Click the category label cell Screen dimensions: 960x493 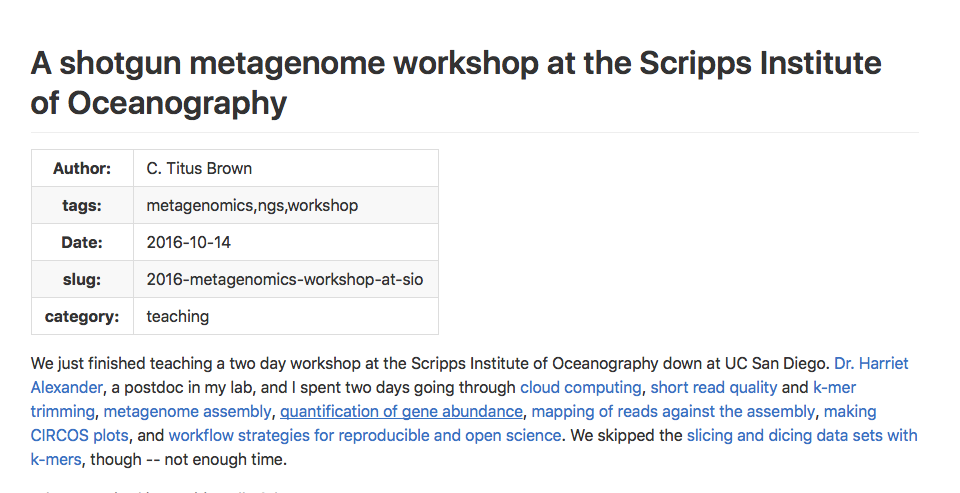[x=82, y=317]
